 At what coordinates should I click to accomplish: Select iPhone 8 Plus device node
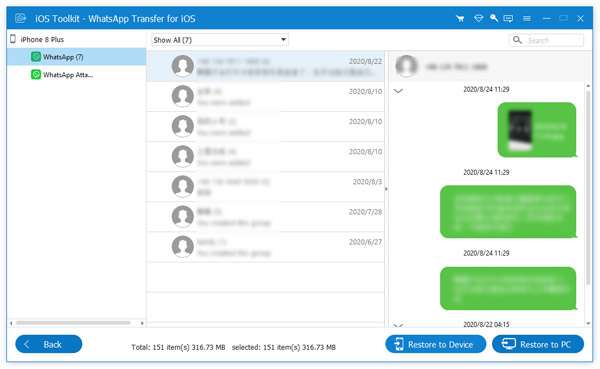(x=42, y=39)
